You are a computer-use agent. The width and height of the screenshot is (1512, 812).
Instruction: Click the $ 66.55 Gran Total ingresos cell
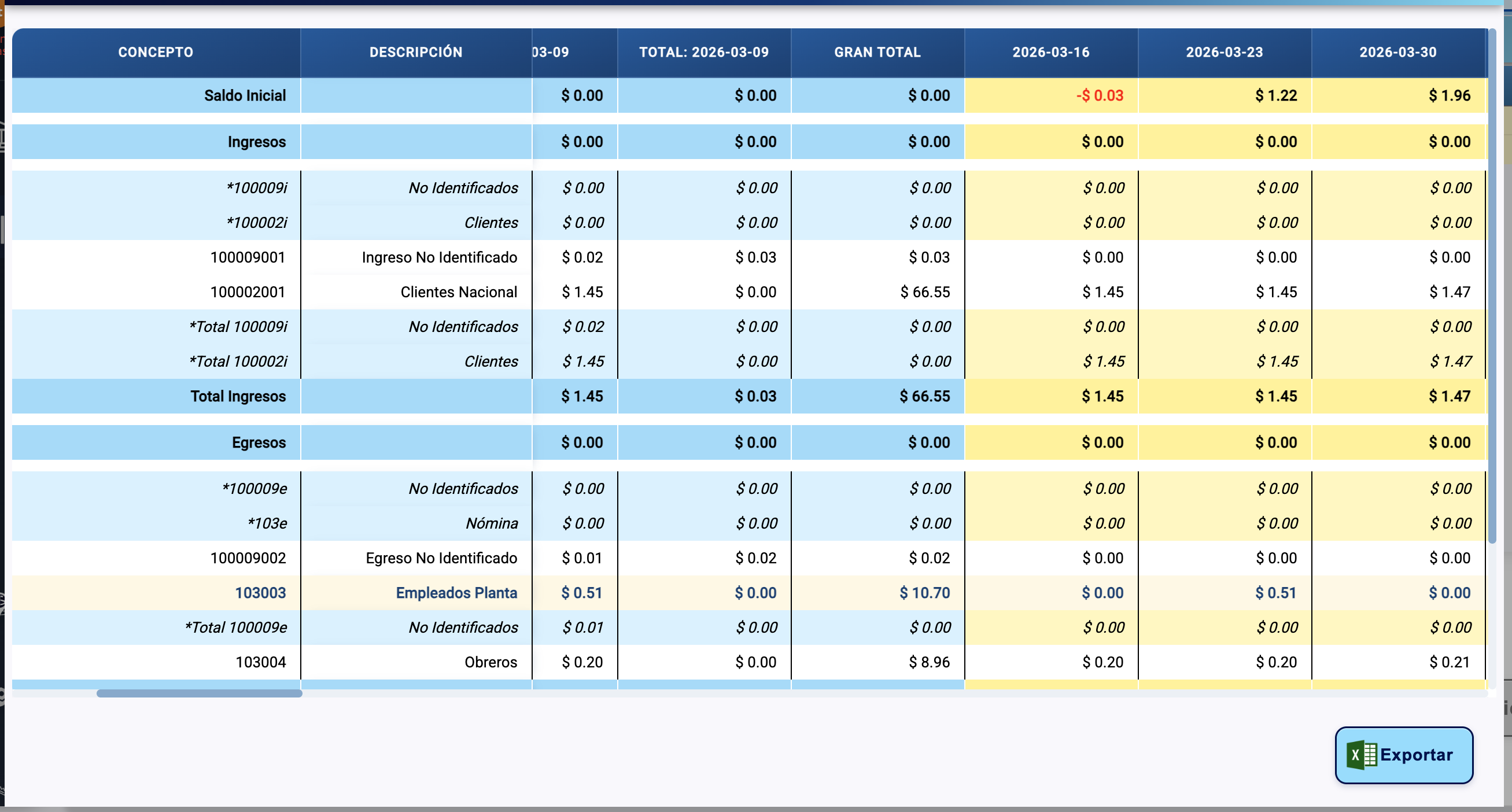[924, 396]
